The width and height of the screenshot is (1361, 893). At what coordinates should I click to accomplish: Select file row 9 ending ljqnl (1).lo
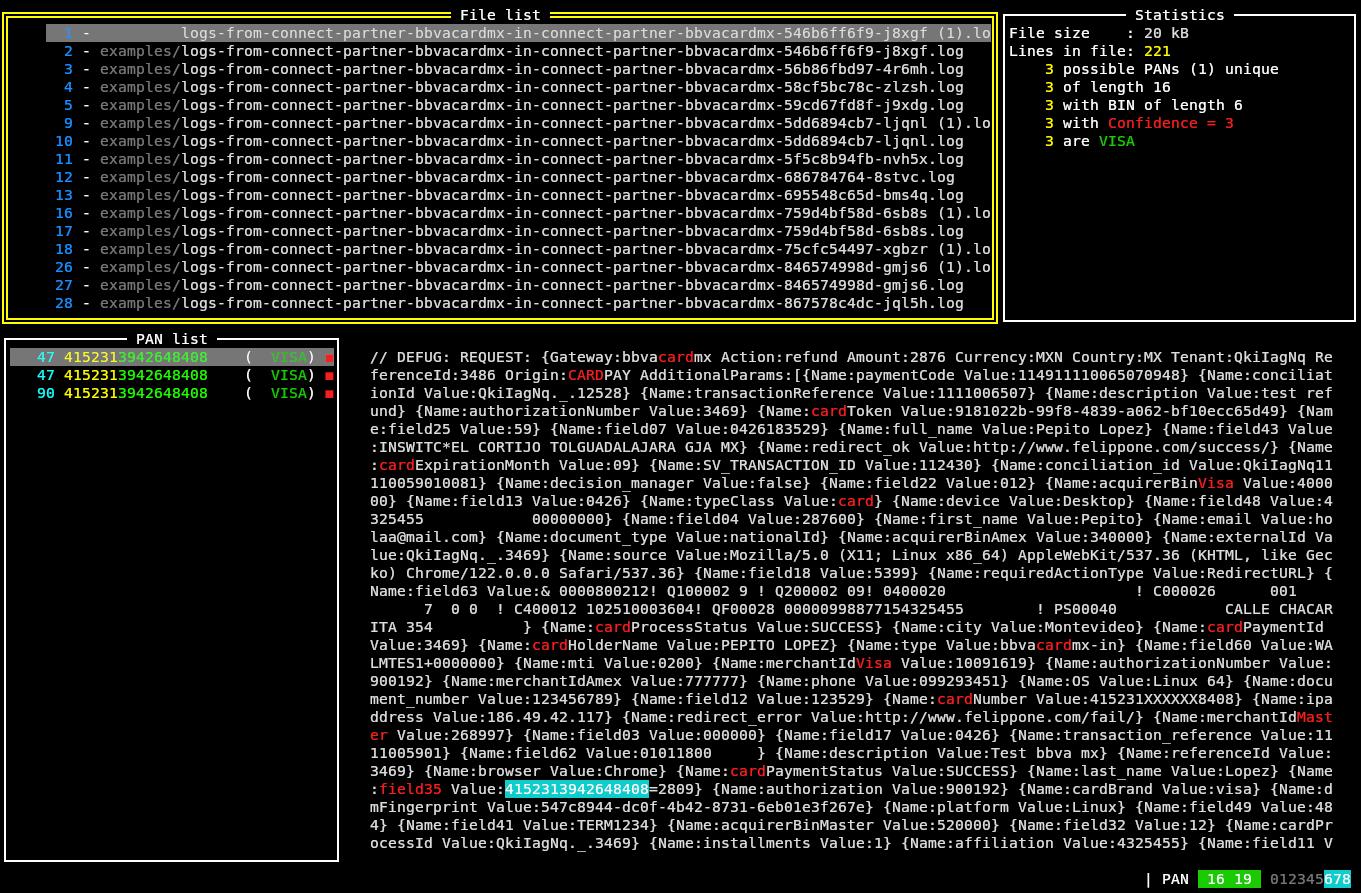[x=518, y=123]
